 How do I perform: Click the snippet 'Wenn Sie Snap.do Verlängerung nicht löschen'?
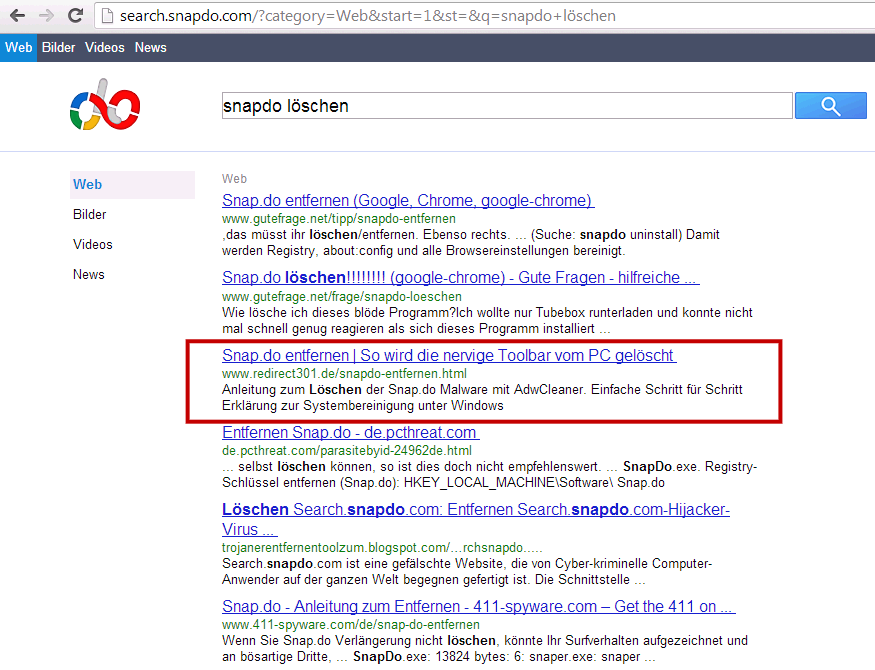(484, 648)
